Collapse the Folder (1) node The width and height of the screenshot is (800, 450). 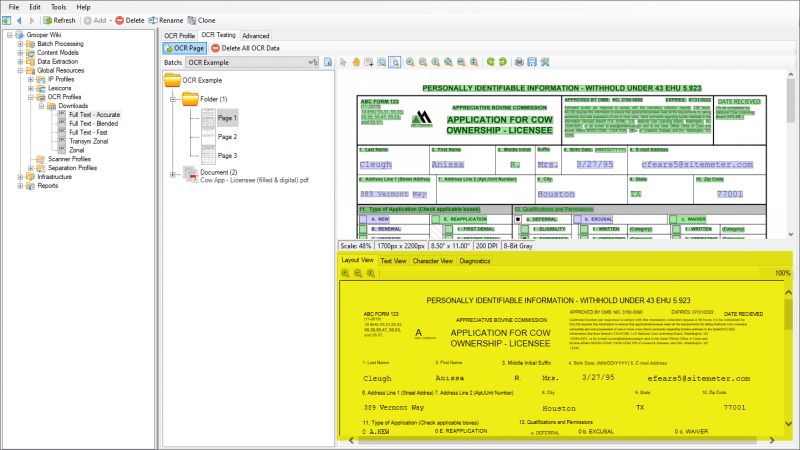173,99
